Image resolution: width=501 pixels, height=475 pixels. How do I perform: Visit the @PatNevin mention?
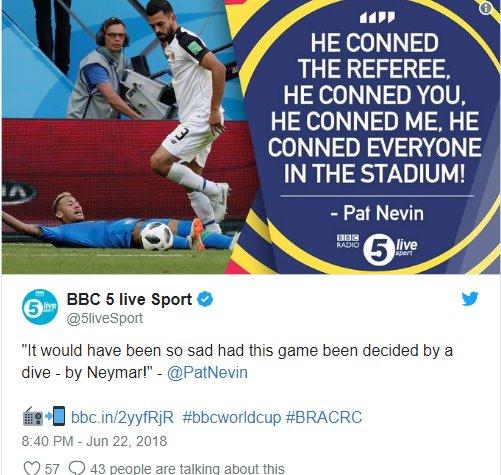(x=207, y=372)
